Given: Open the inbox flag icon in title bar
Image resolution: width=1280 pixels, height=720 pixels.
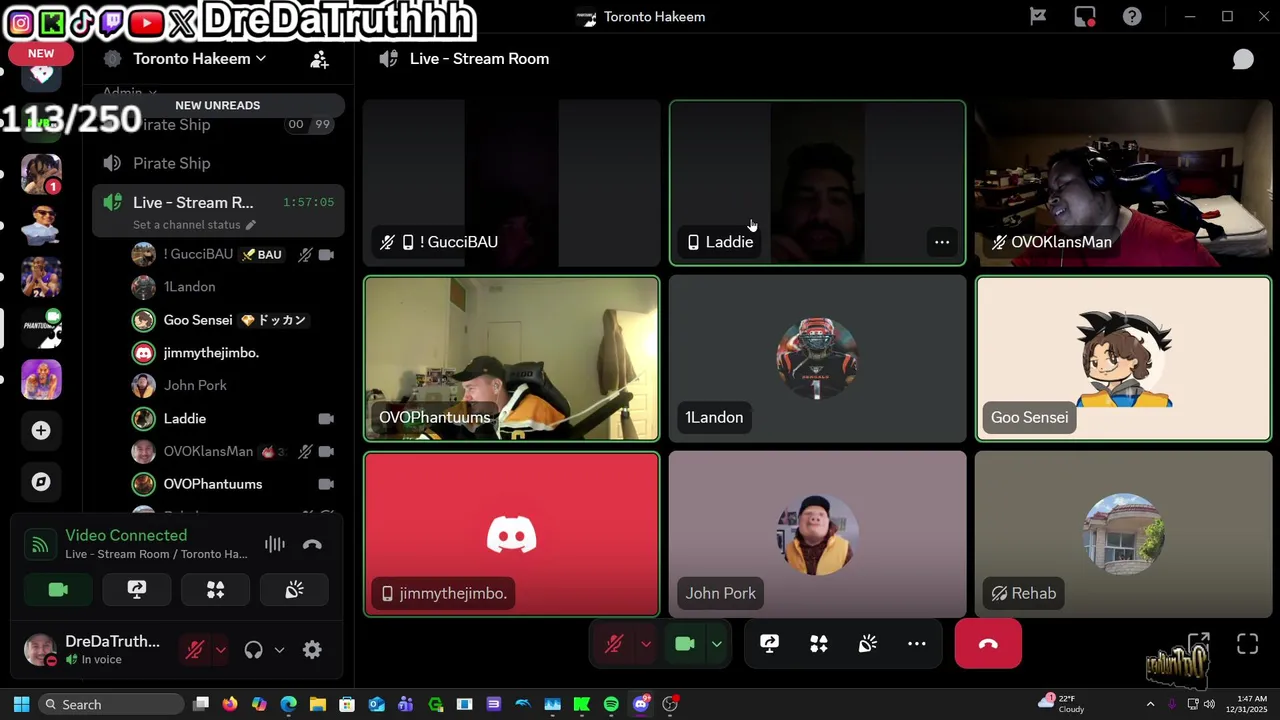Looking at the screenshot, I should click(x=1038, y=16).
